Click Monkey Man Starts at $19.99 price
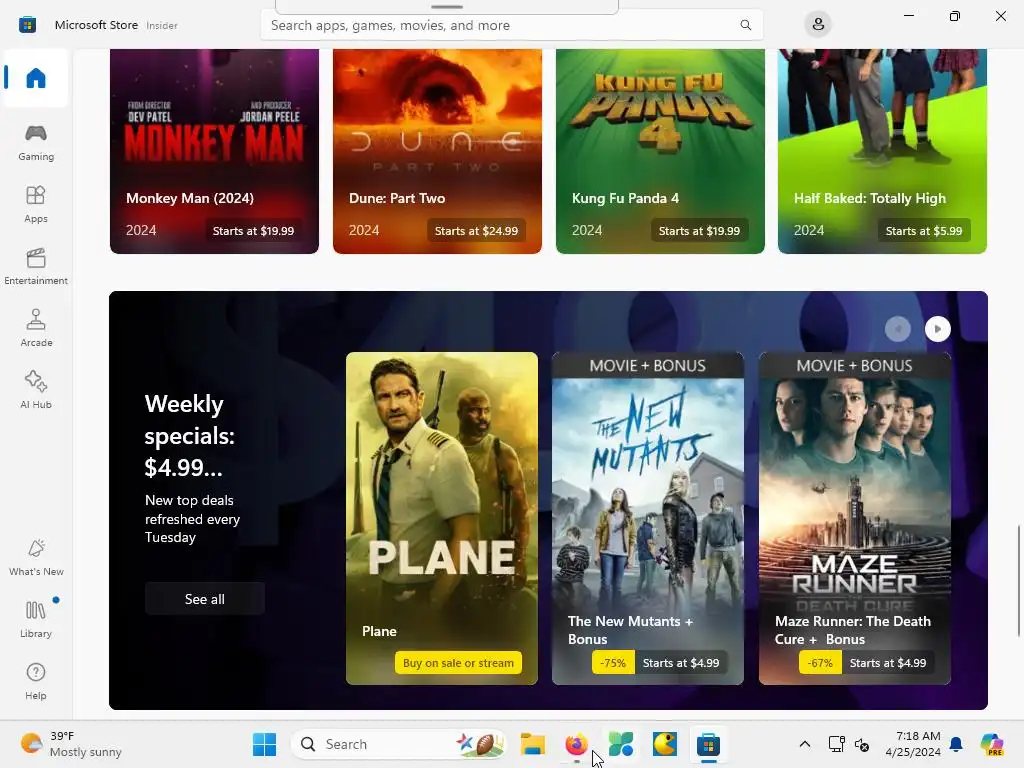 point(253,231)
